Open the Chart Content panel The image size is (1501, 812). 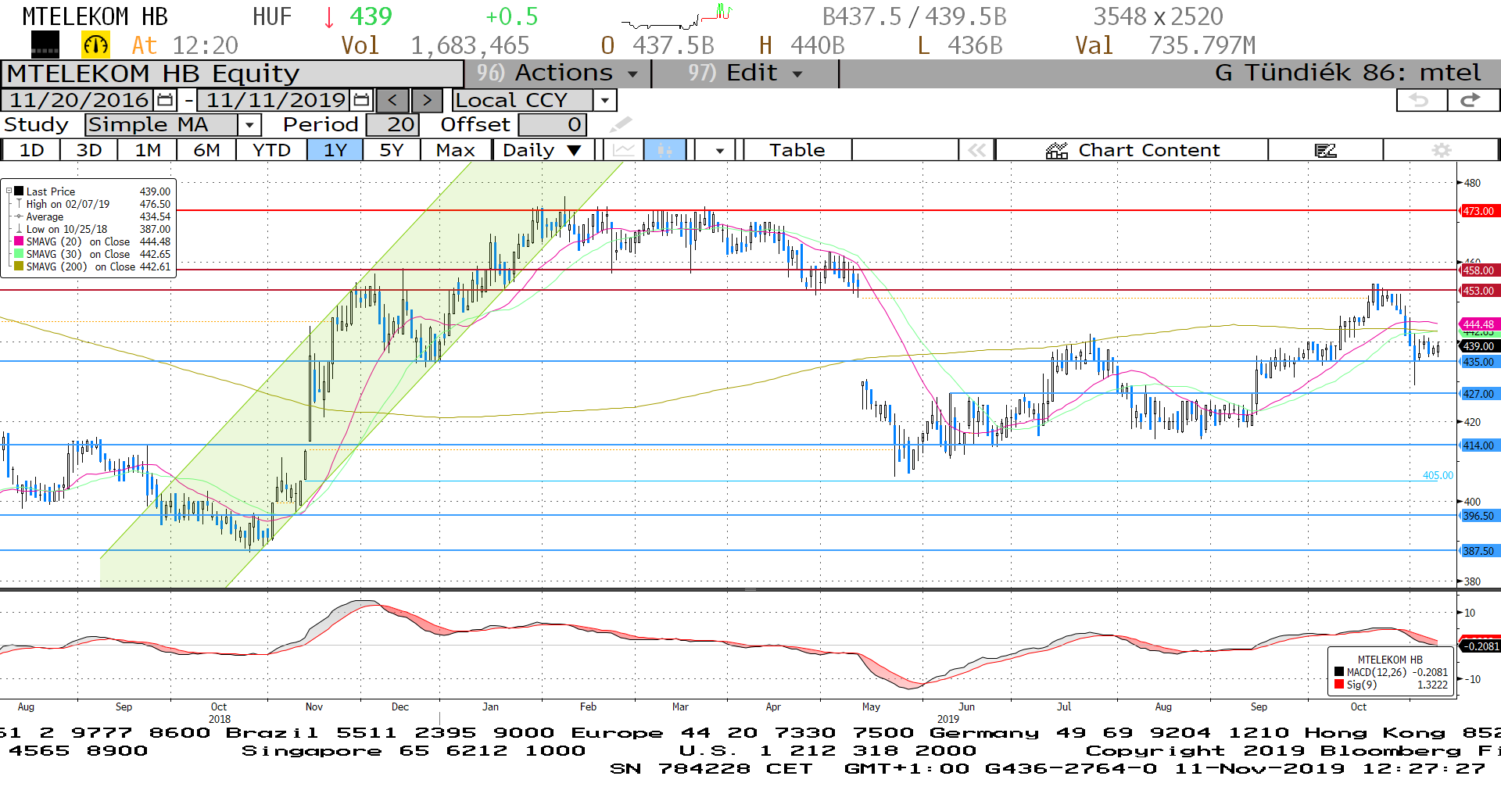point(1132,150)
